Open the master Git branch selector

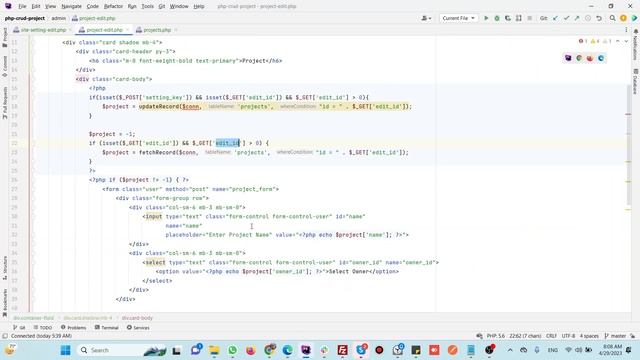point(615,336)
